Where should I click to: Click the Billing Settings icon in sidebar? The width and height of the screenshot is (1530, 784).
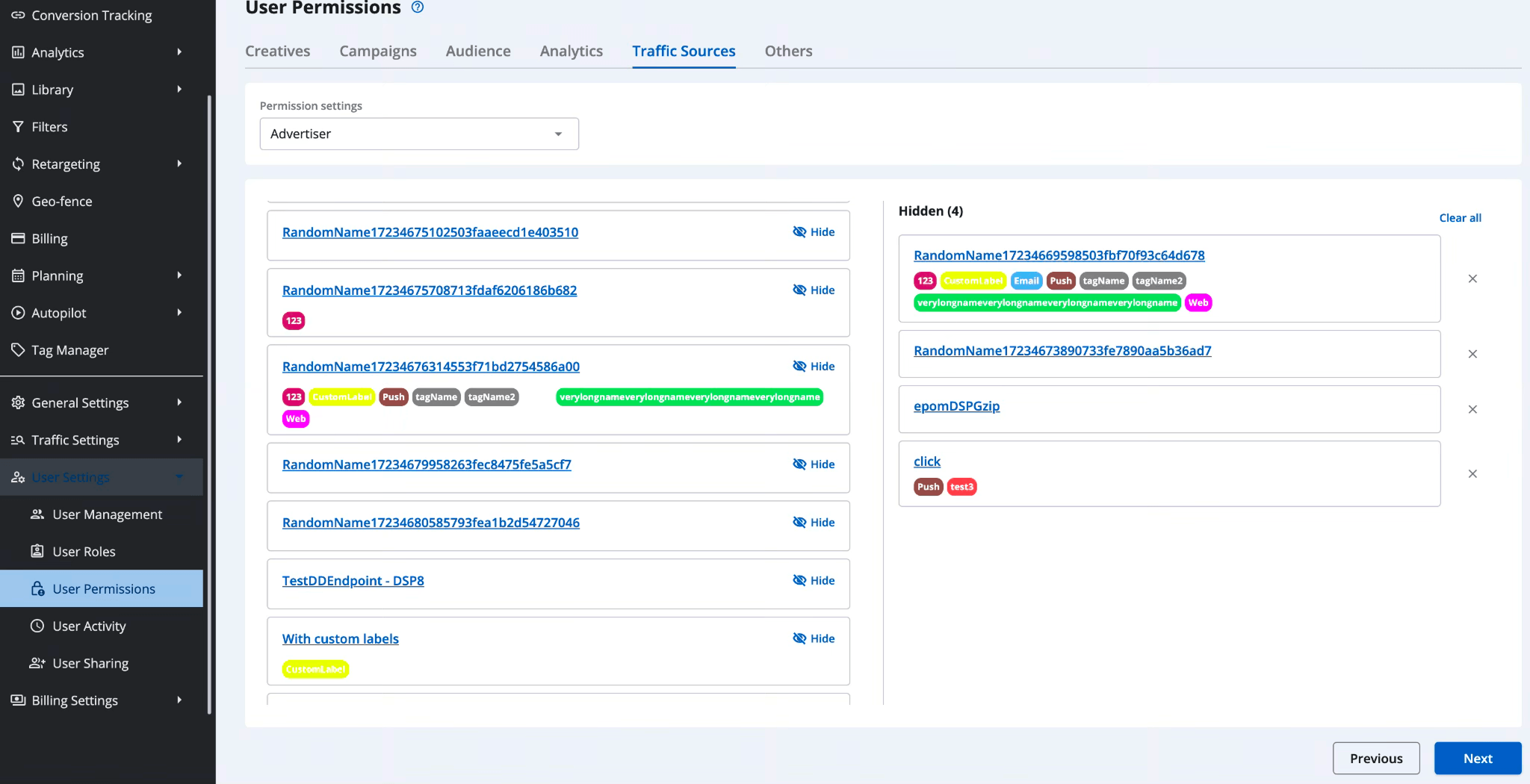[x=18, y=700]
